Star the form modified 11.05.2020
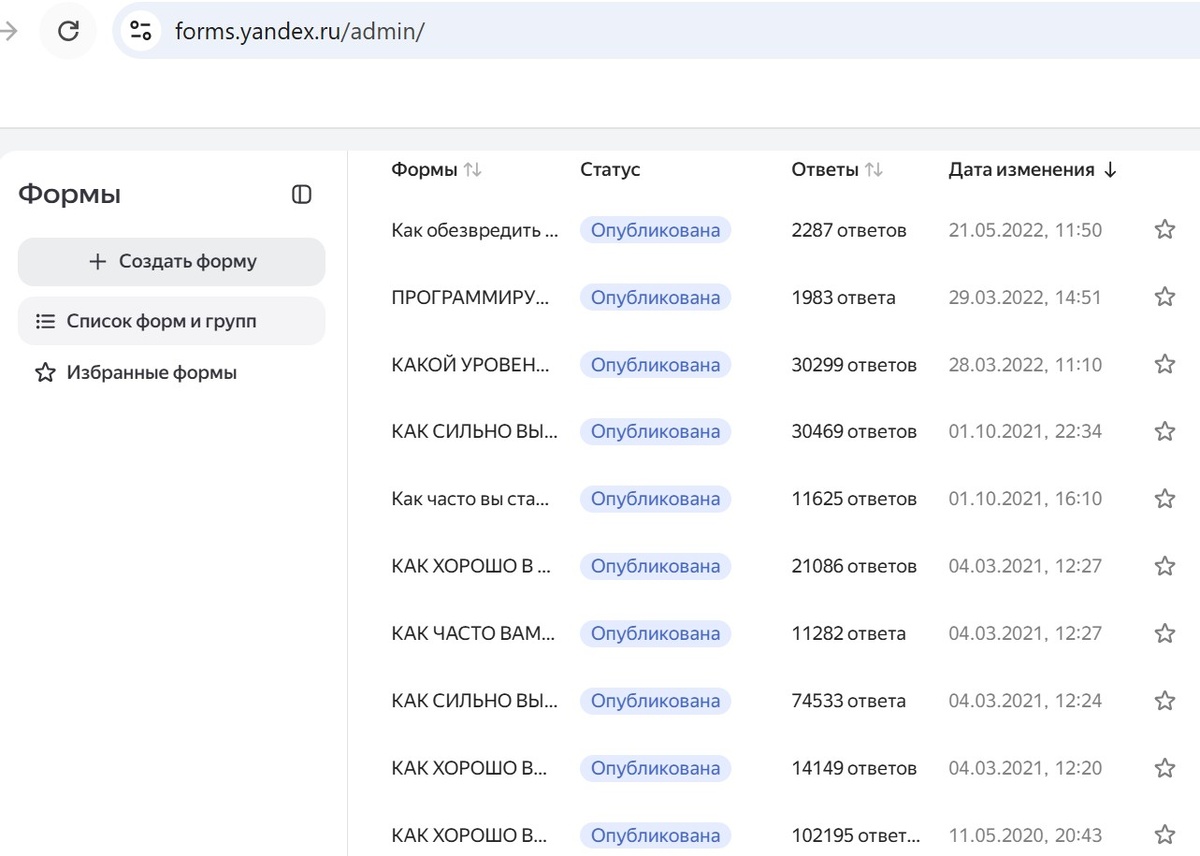This screenshot has width=1200, height=856. tap(1164, 835)
